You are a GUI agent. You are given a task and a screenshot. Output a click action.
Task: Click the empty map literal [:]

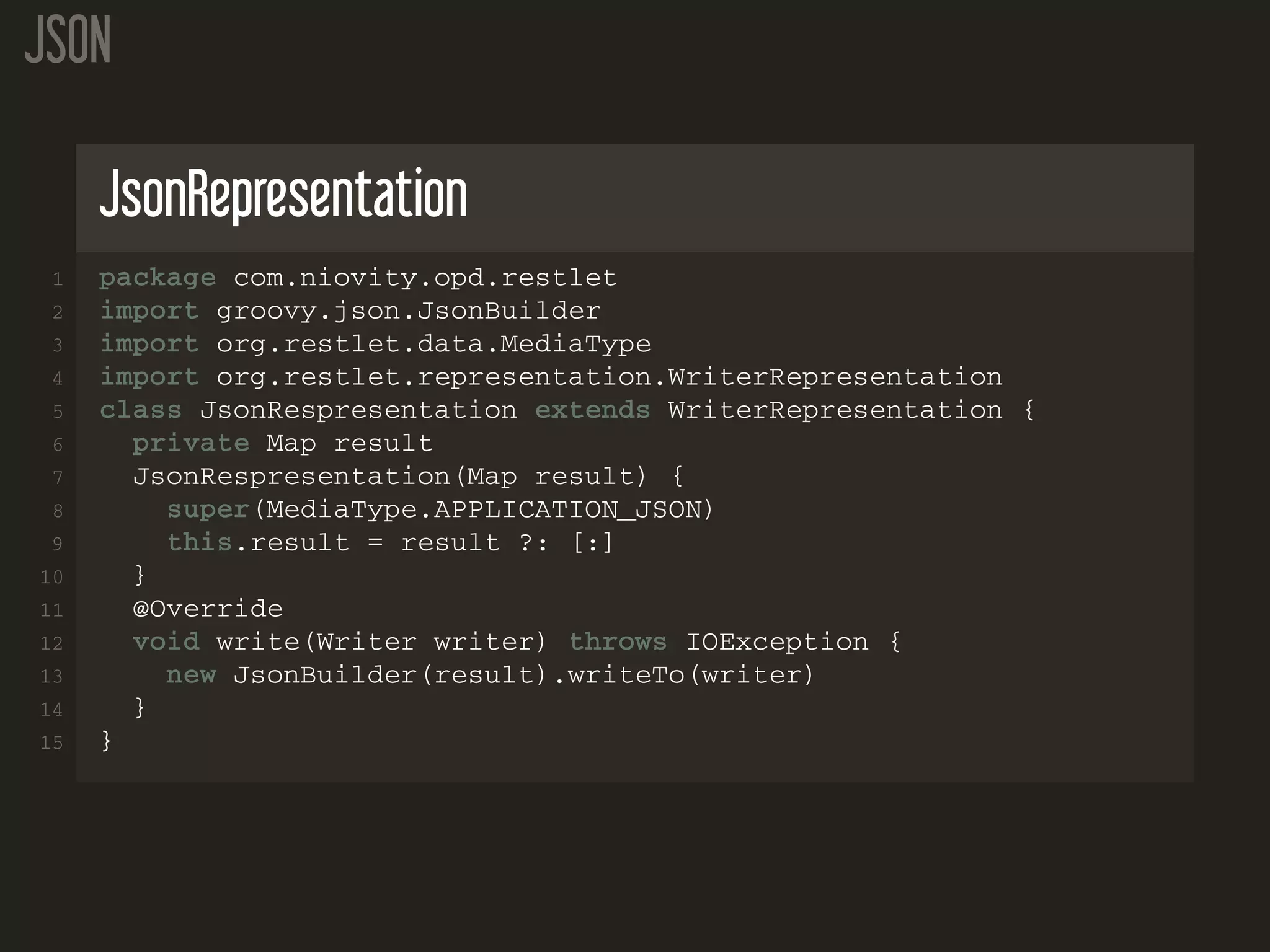[593, 543]
